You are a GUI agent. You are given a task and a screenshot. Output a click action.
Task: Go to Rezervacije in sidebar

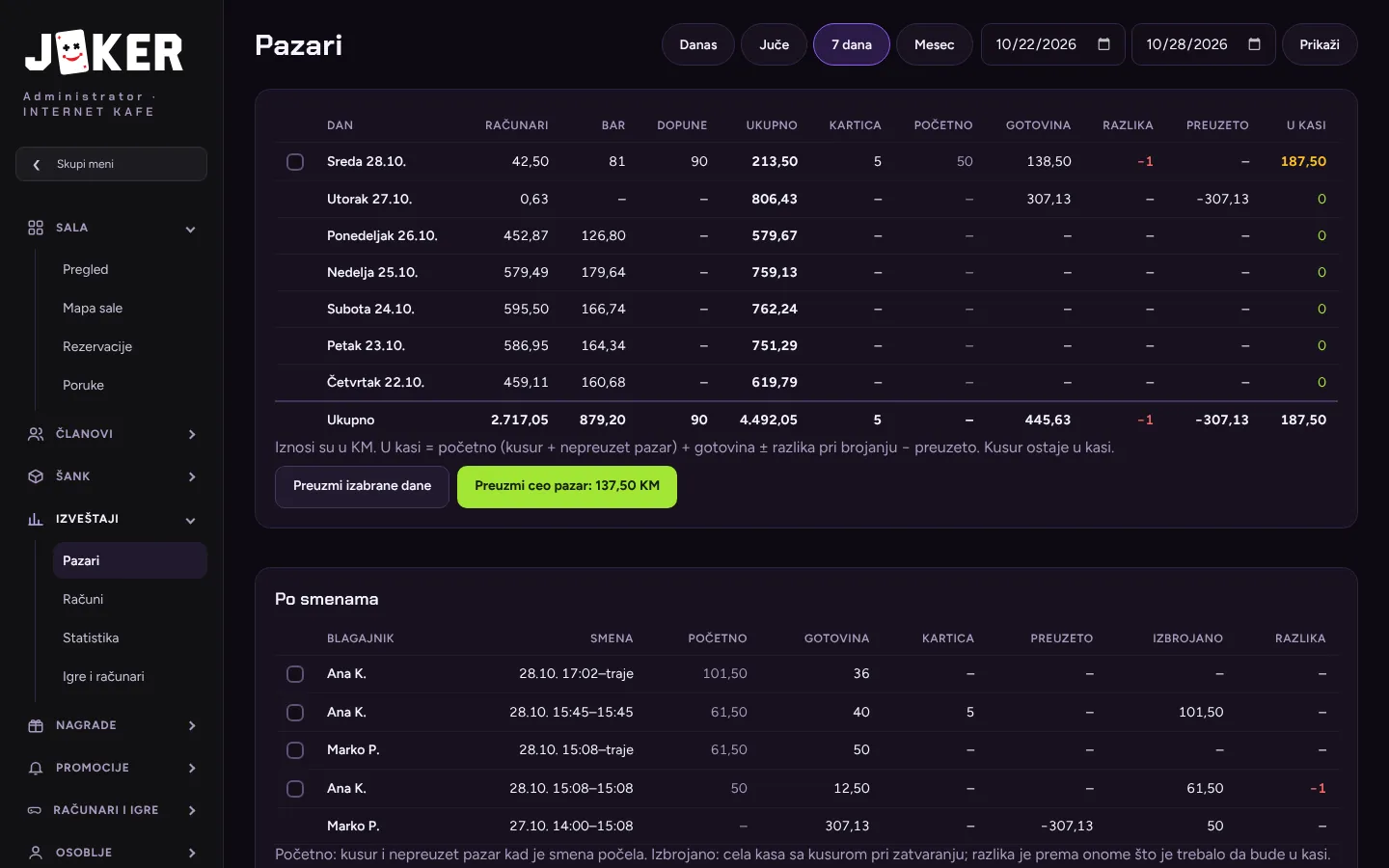click(x=129, y=347)
